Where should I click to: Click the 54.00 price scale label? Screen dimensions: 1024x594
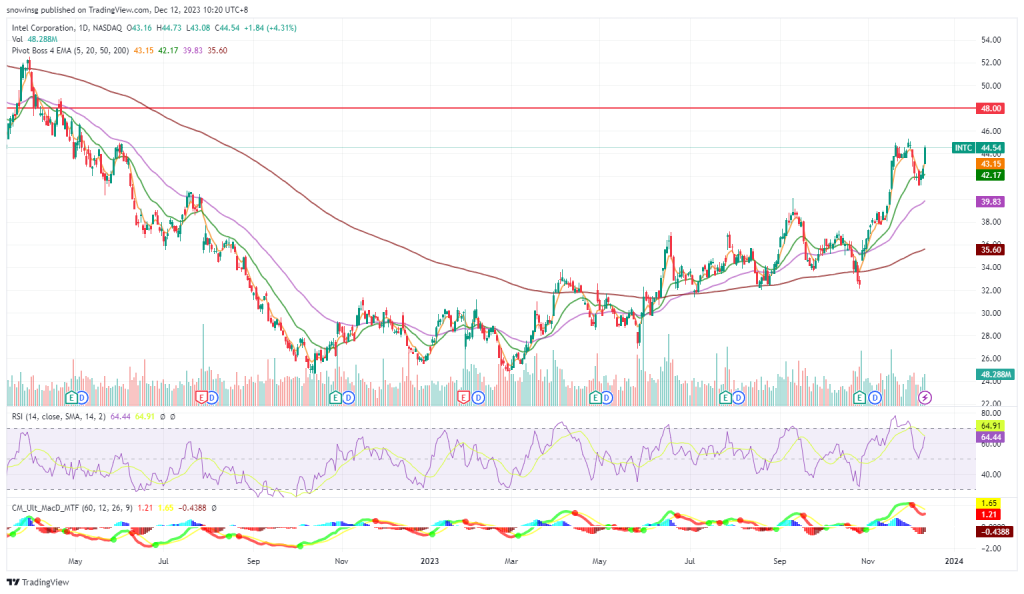point(991,40)
